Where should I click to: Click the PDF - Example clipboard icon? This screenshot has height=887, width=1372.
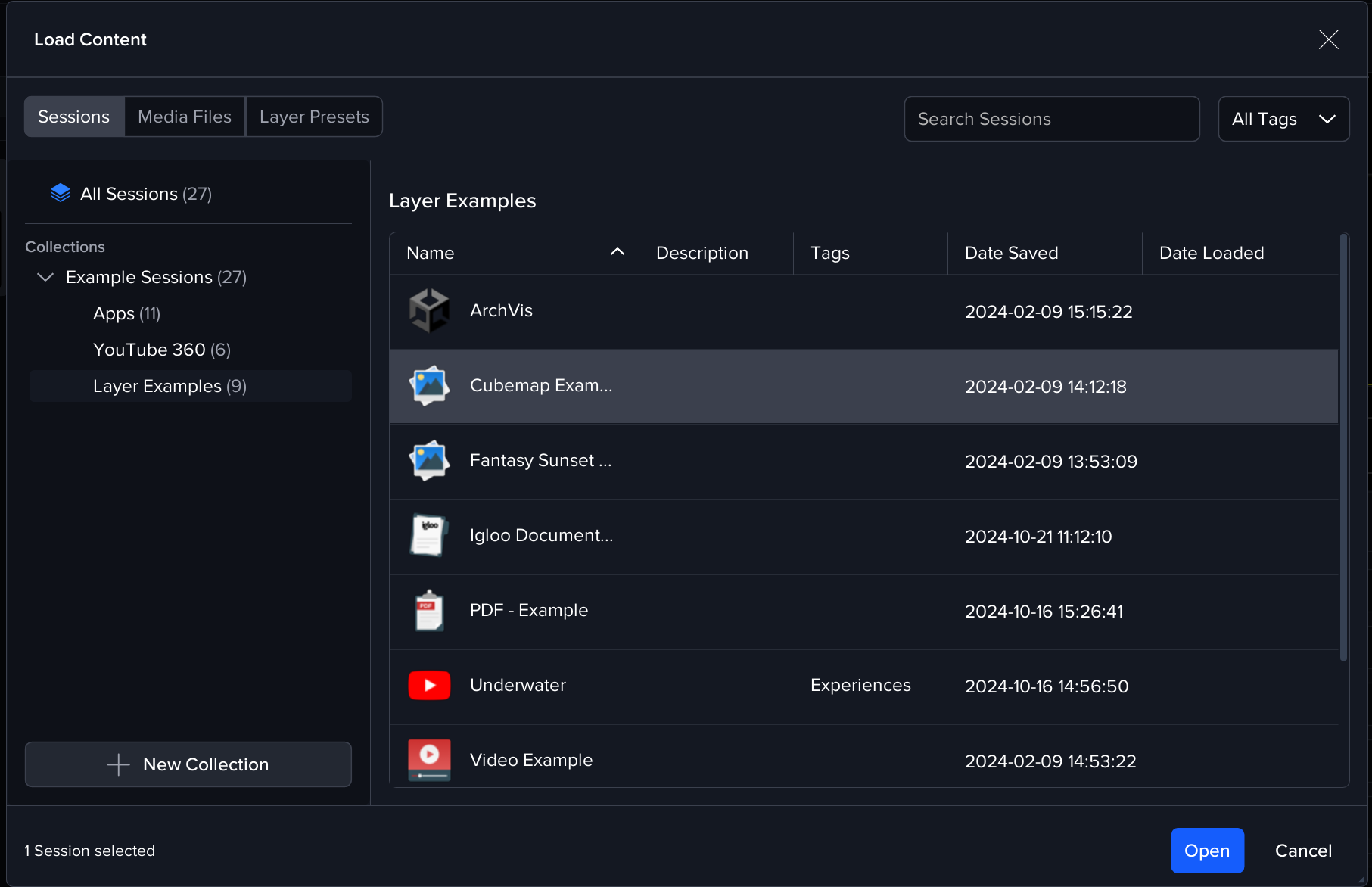coord(429,611)
